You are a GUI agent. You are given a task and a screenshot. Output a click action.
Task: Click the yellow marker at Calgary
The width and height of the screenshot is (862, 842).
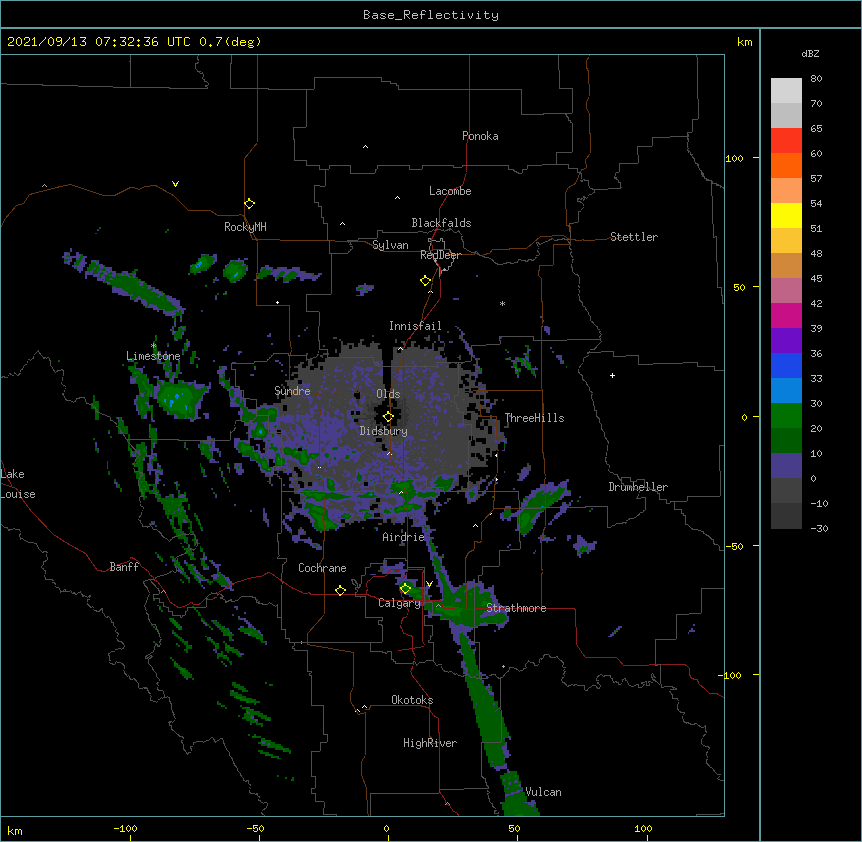pos(405,589)
